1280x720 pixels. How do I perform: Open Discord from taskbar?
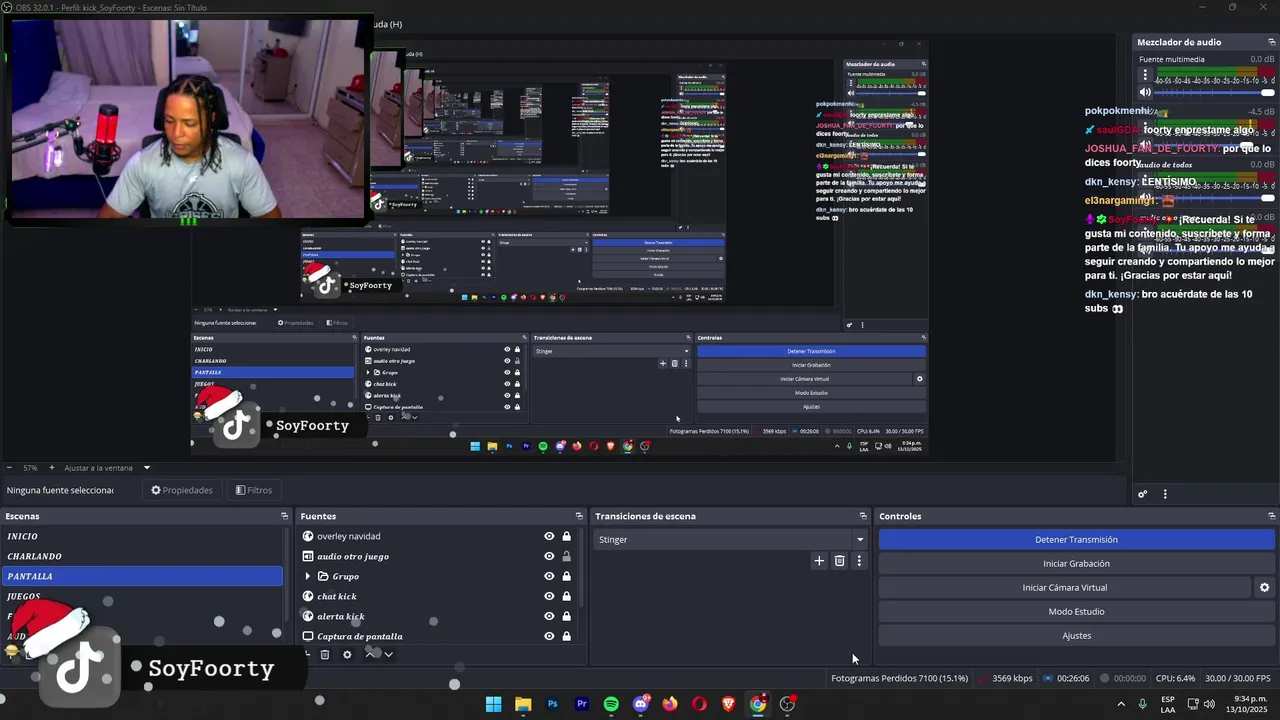coord(641,704)
